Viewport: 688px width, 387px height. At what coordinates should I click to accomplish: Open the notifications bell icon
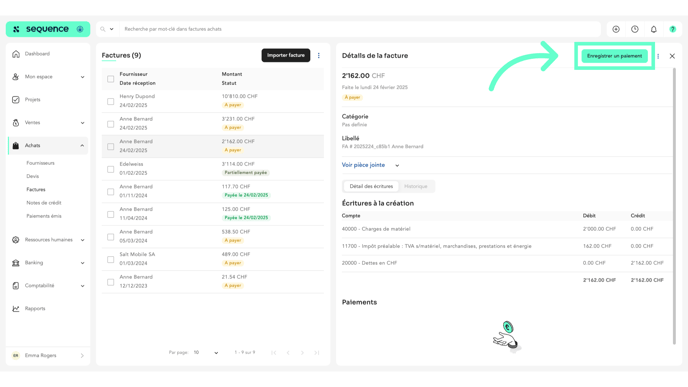653,29
